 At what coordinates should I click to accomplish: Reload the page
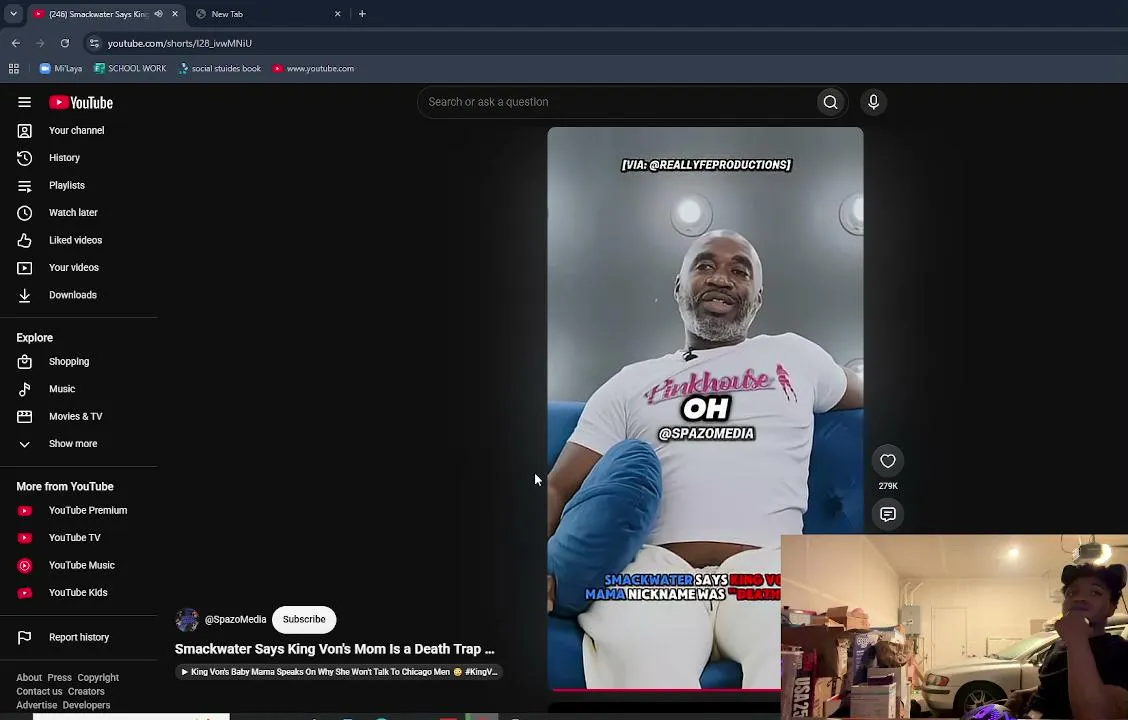(65, 43)
